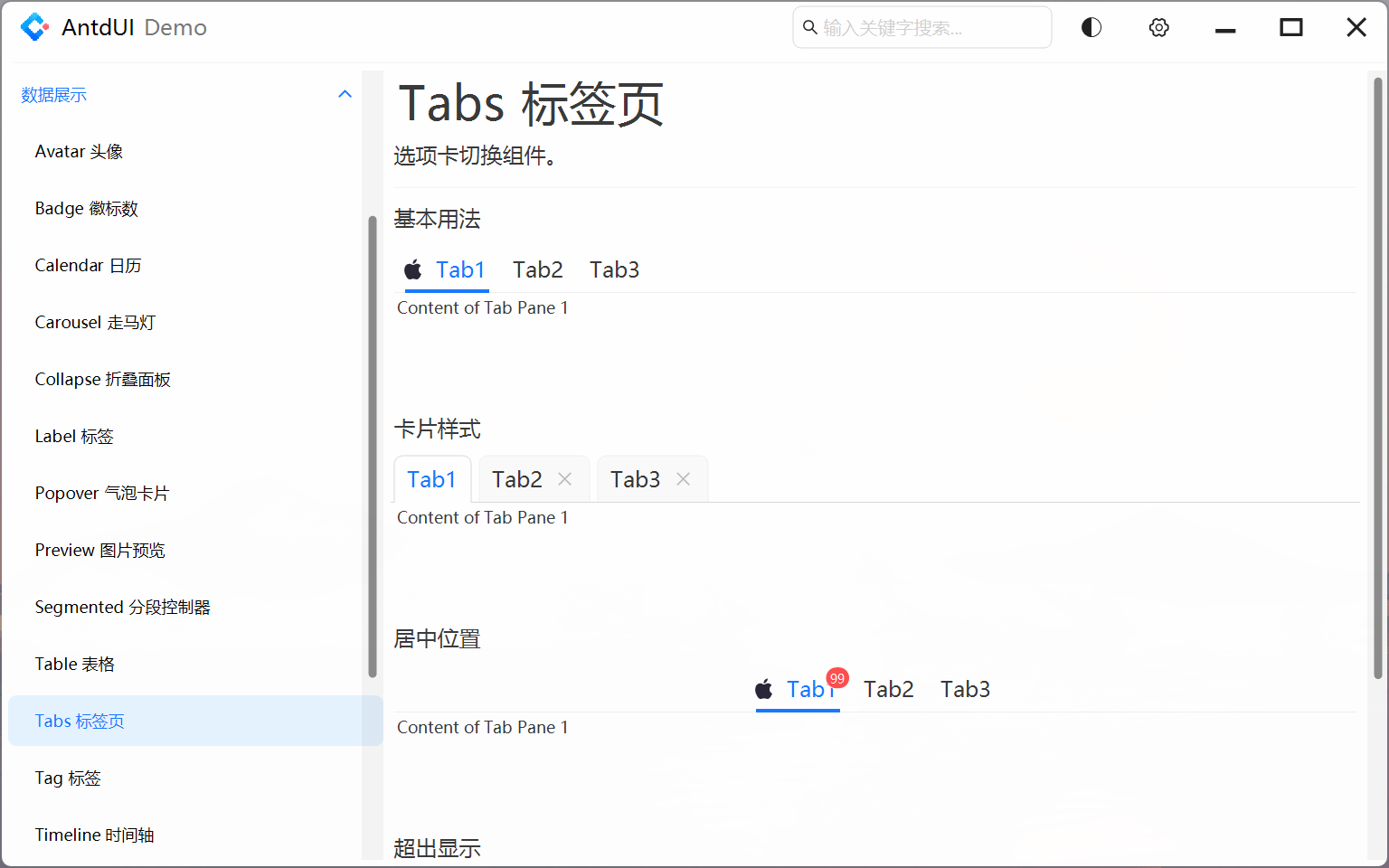Close Tab3 in card style tabs

pos(684,478)
